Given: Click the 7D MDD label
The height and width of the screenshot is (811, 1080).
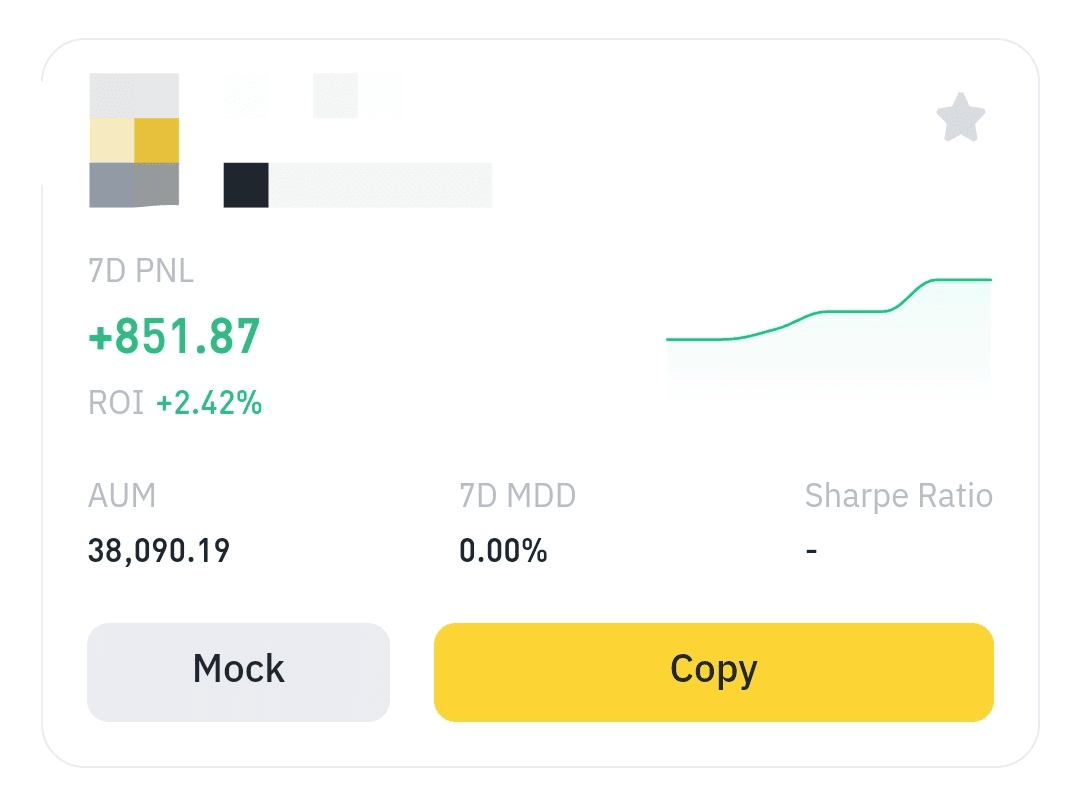Looking at the screenshot, I should coord(517,496).
